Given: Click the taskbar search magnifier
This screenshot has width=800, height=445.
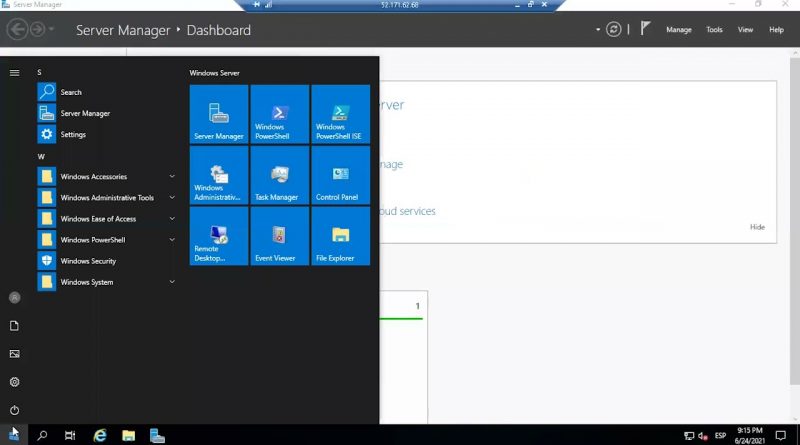Looking at the screenshot, I should point(42,435).
